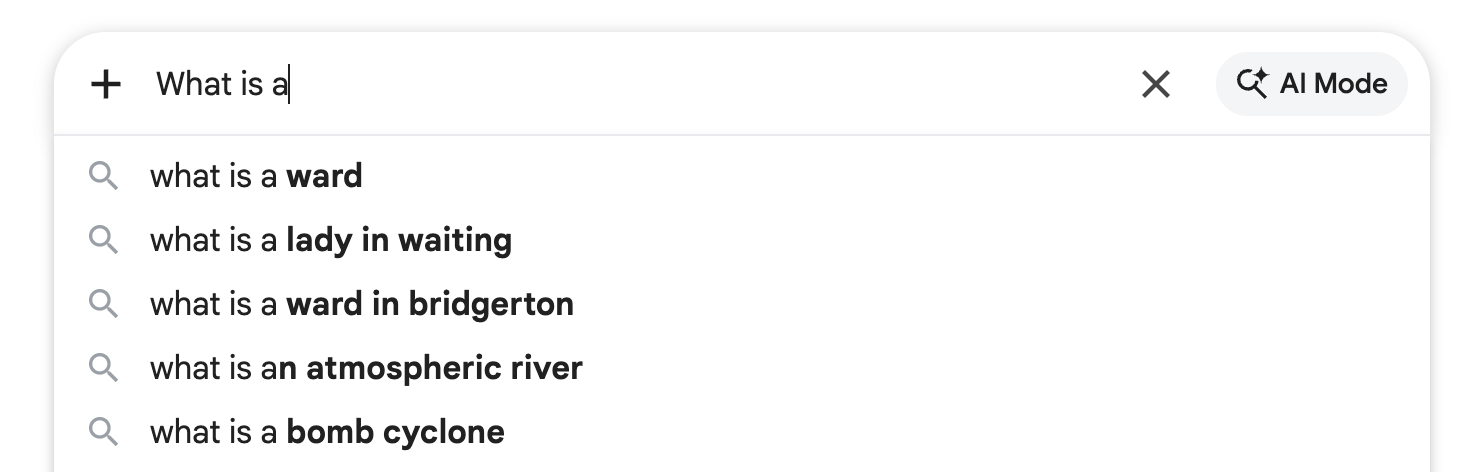Click the plus icon in search box

tap(105, 84)
